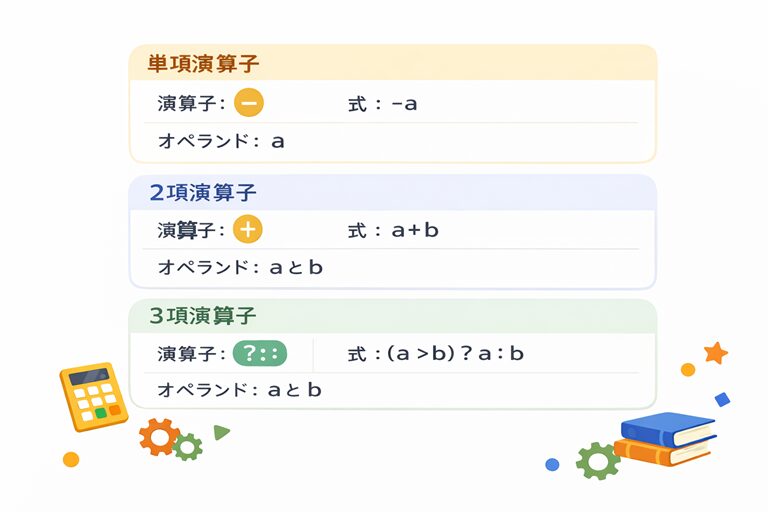Click the small green gear beside orange gear
Screen dimensions: 768x512
click(x=188, y=446)
